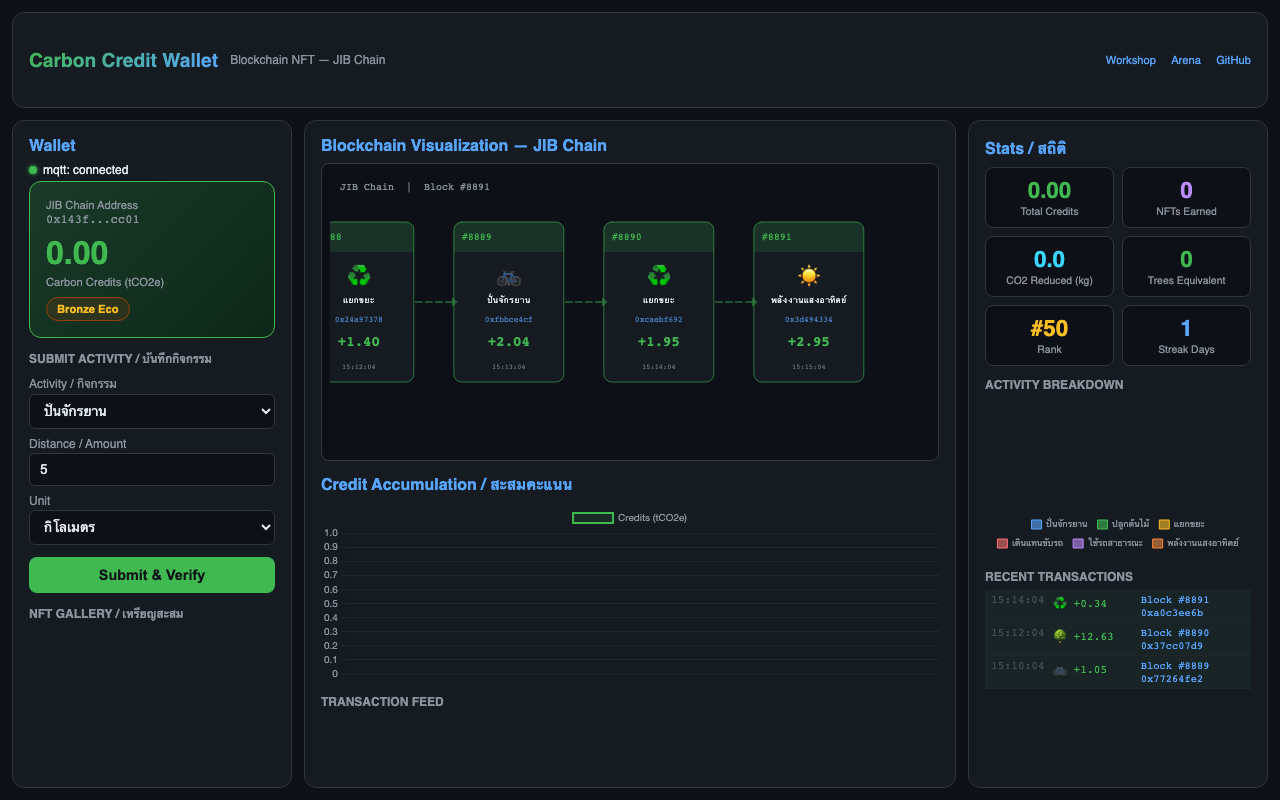Click bicycle icon in the +1.05 transaction

click(1060, 670)
